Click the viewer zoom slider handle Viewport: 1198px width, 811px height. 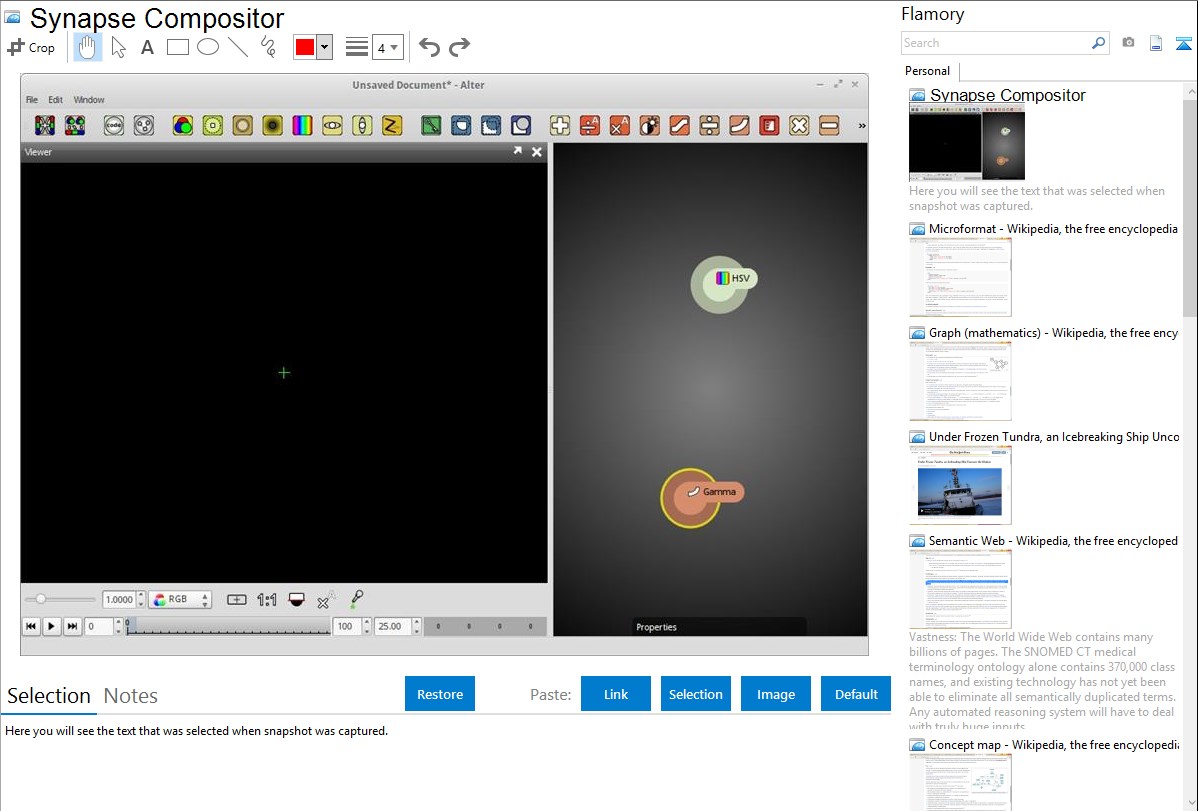point(40,599)
